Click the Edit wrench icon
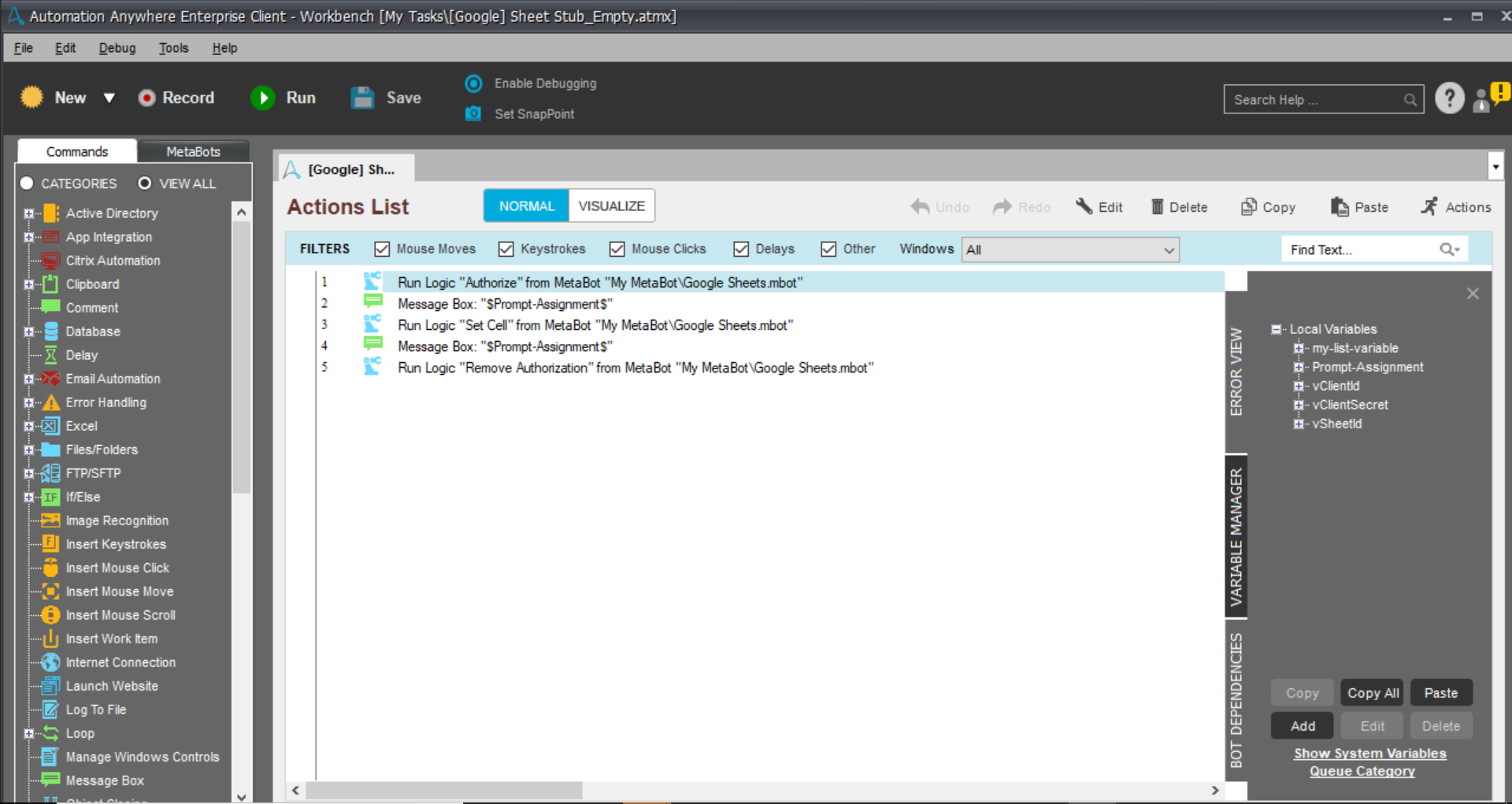Image resolution: width=1512 pixels, height=804 pixels. [1084, 206]
